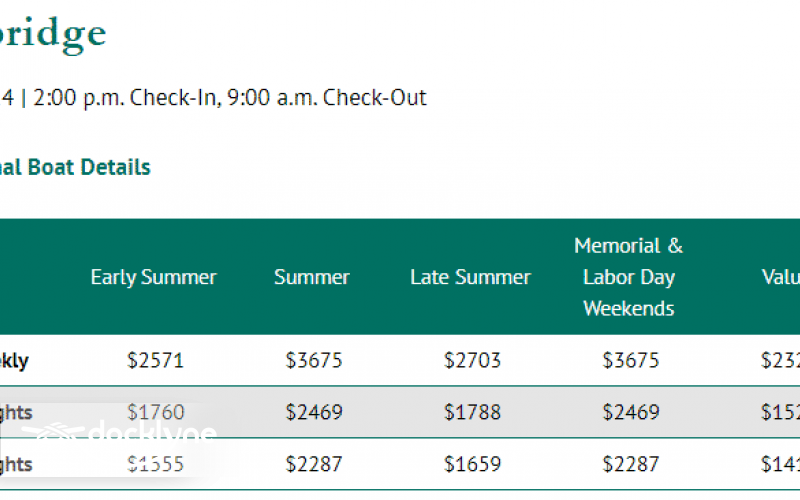Click the Summer price $2469

314,411
